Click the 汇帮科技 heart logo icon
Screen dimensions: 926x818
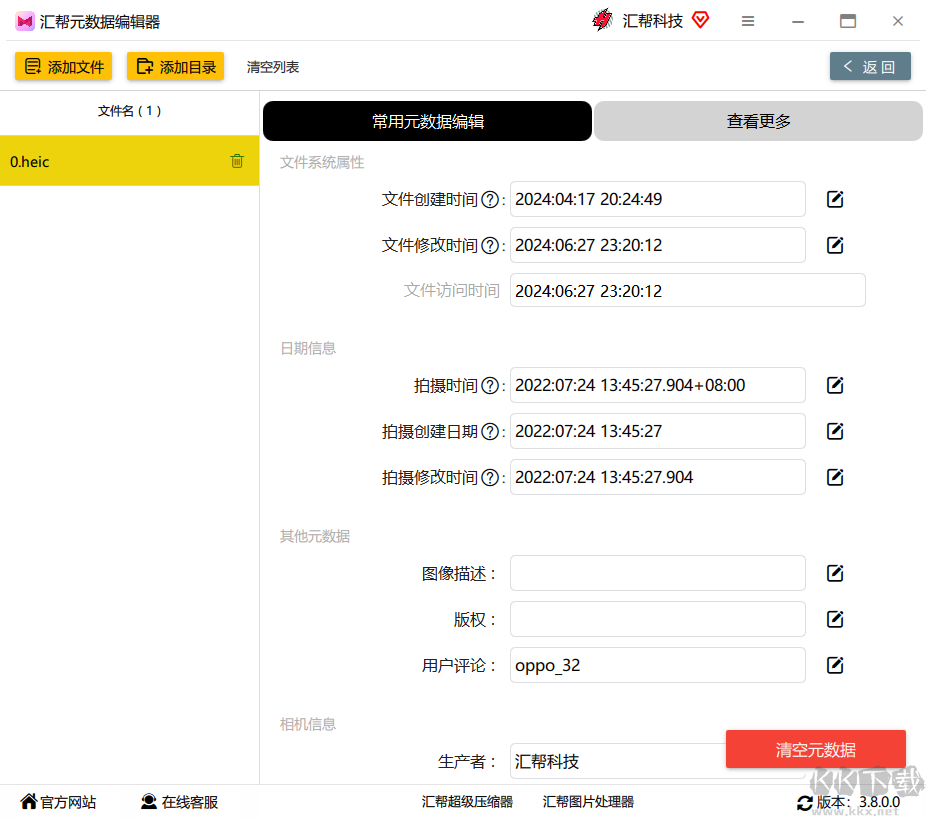(699, 20)
